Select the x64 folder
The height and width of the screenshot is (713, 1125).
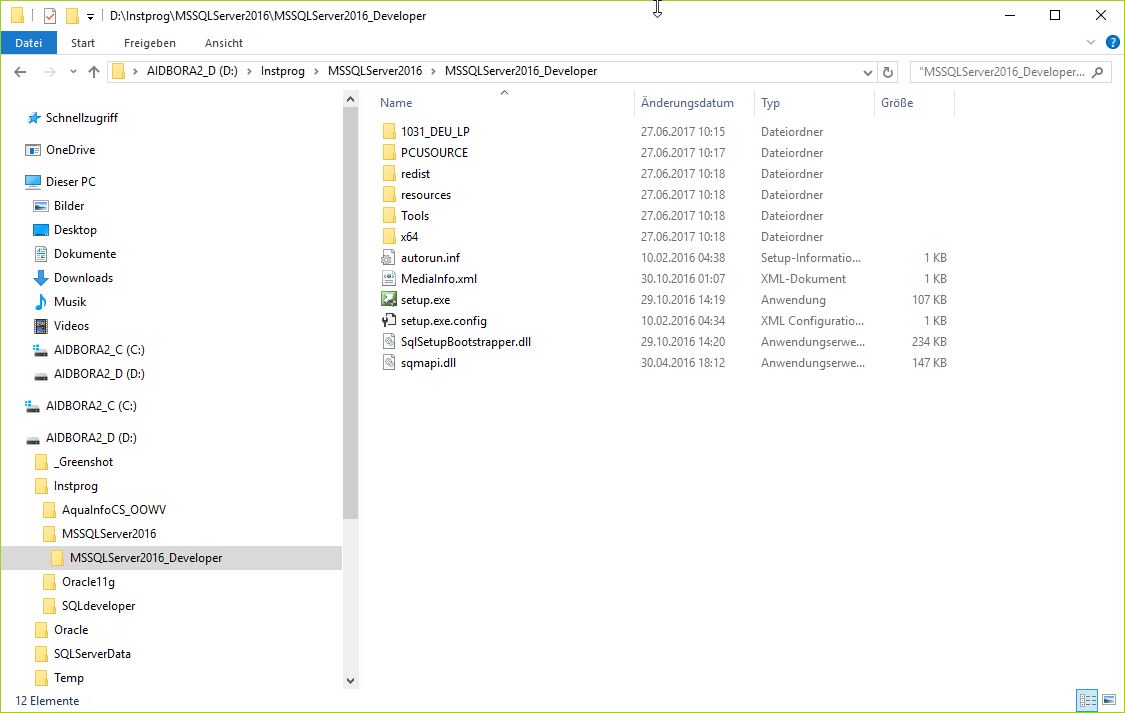(409, 237)
